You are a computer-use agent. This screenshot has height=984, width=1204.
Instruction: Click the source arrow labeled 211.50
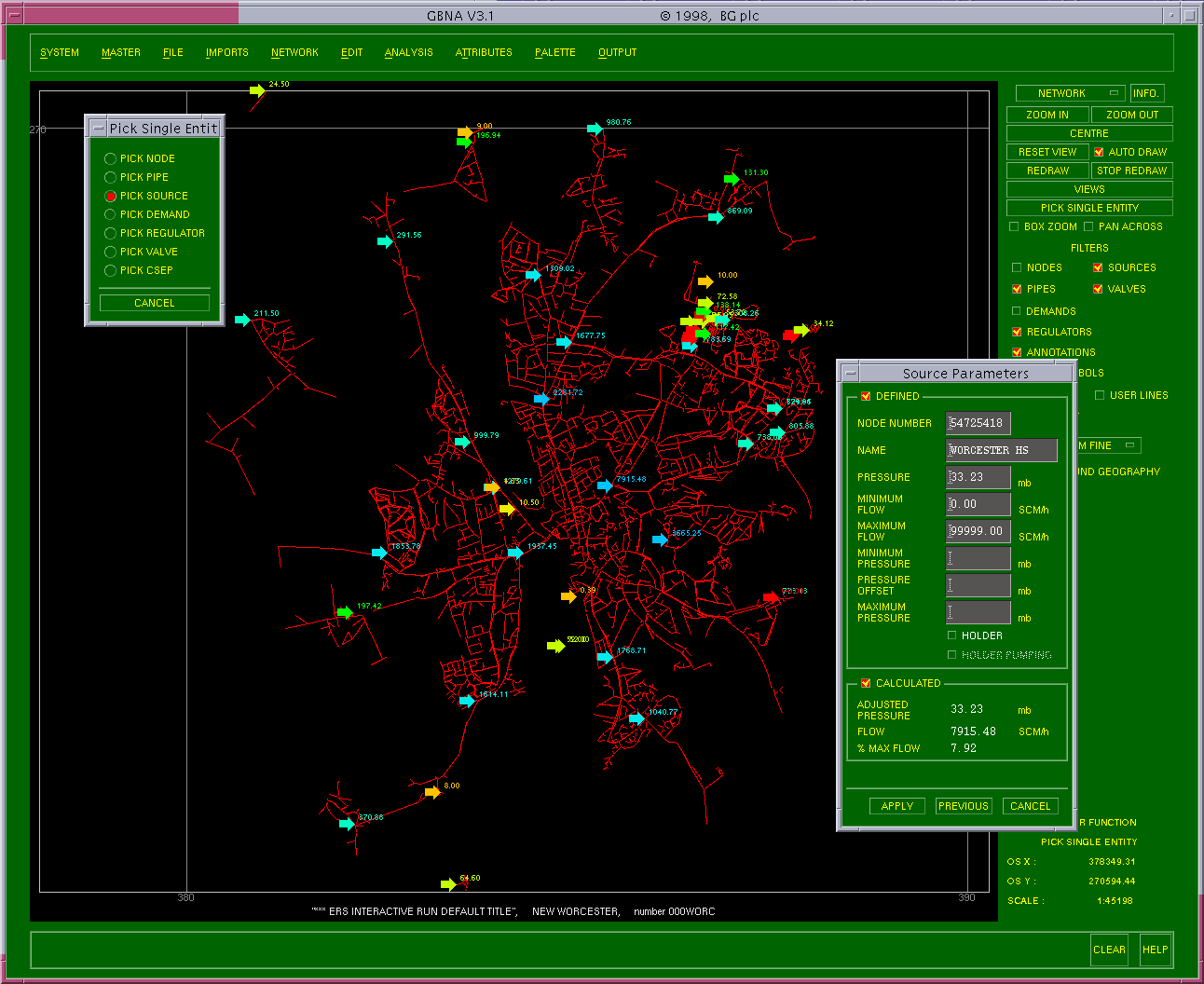pos(242,320)
